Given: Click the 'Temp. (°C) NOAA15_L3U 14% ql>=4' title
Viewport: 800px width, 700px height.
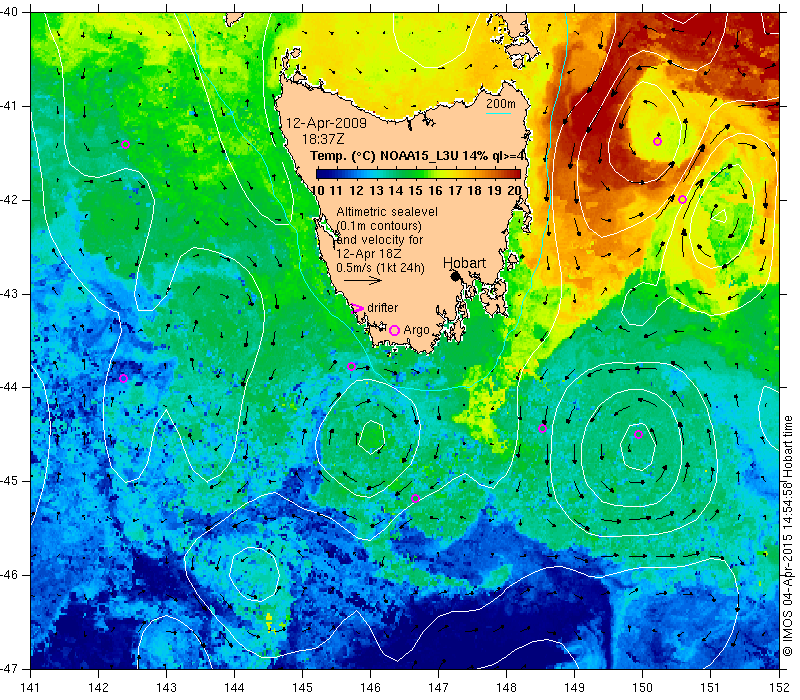Looking at the screenshot, I should 417,156.
